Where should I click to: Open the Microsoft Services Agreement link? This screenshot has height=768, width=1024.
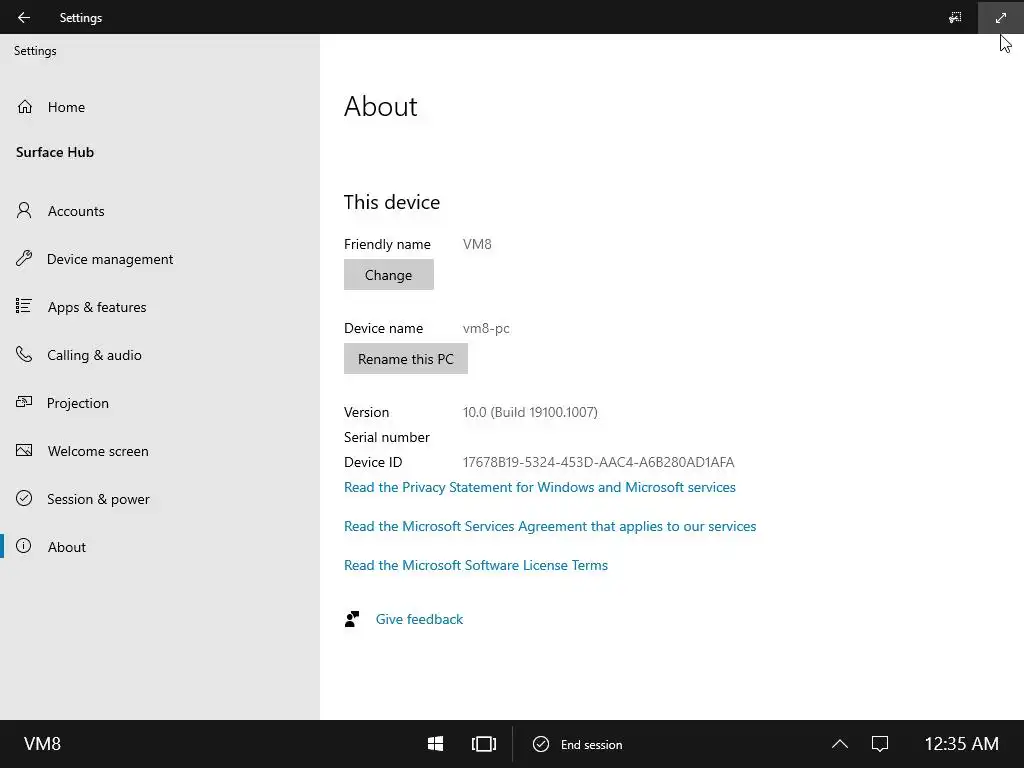point(550,526)
